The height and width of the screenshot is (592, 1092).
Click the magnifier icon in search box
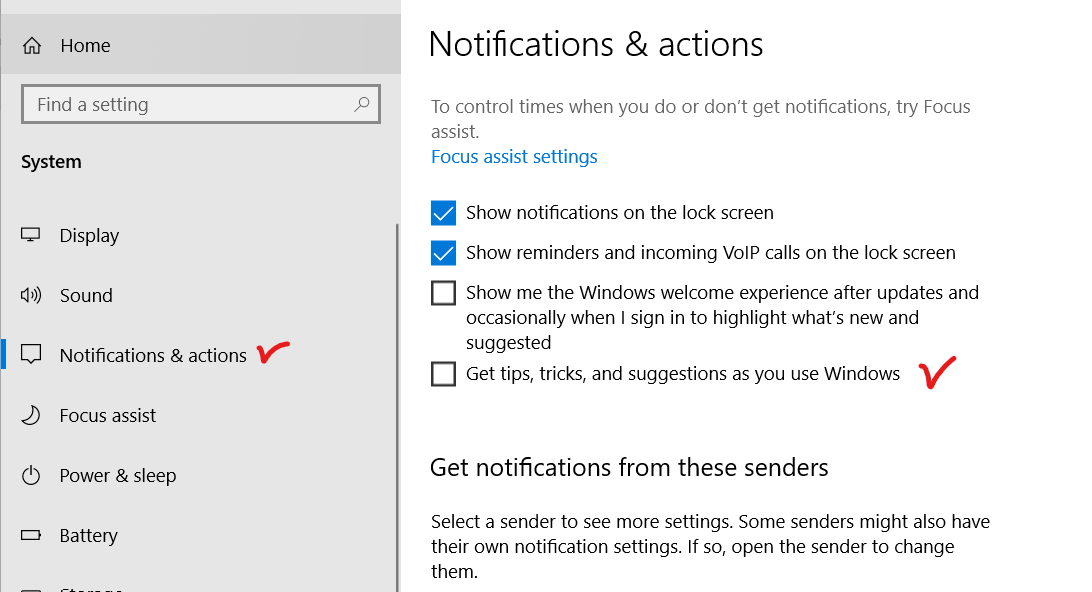pos(361,104)
